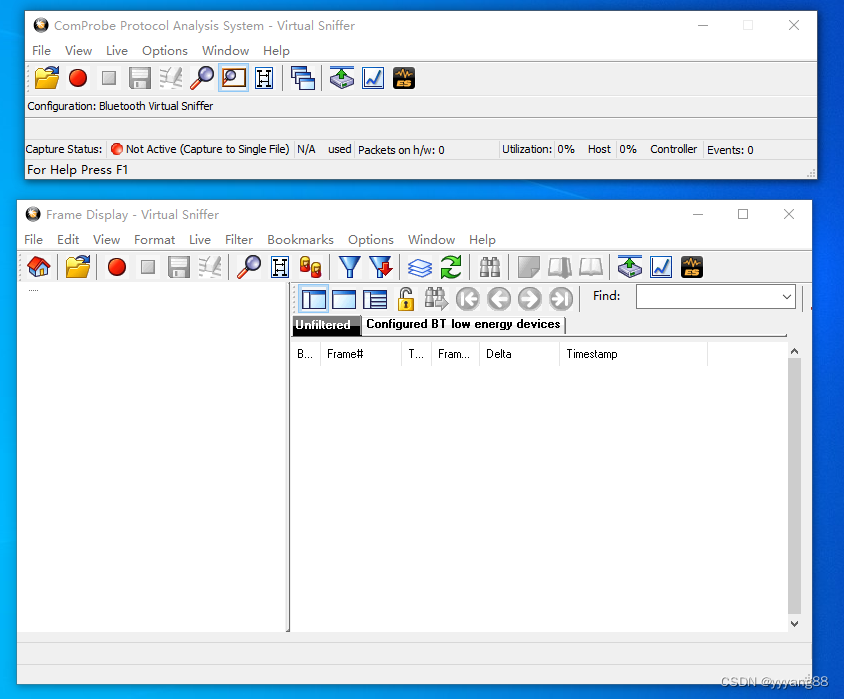Toggle list-pane layout view button
Image resolution: width=844 pixels, height=699 pixels.
pyautogui.click(x=375, y=299)
